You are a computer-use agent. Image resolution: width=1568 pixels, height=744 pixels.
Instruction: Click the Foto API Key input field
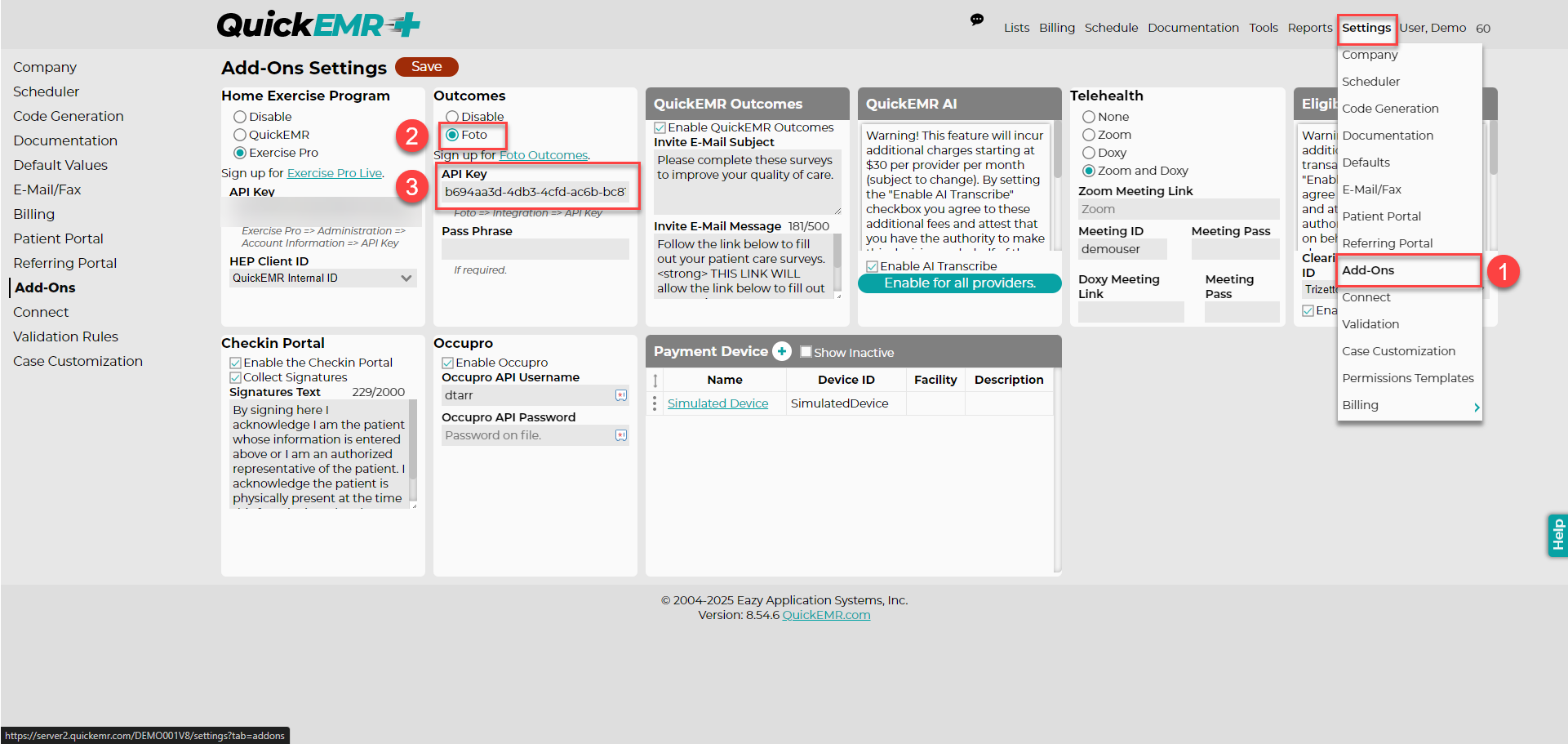(x=535, y=192)
